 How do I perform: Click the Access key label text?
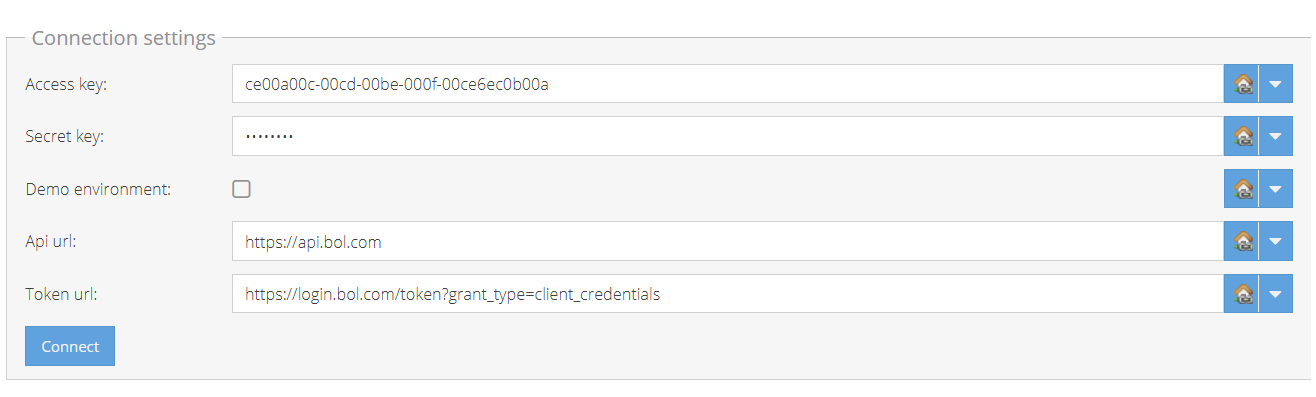[66, 85]
